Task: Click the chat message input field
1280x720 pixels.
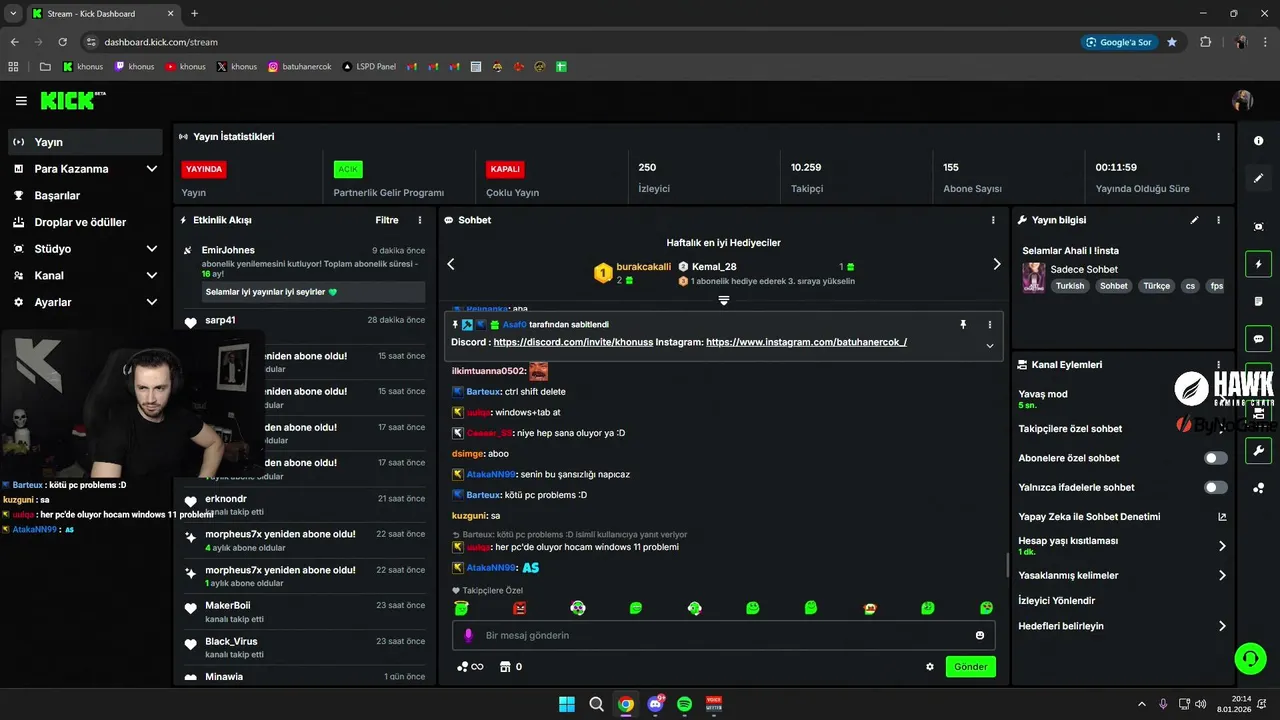Action: [x=724, y=635]
